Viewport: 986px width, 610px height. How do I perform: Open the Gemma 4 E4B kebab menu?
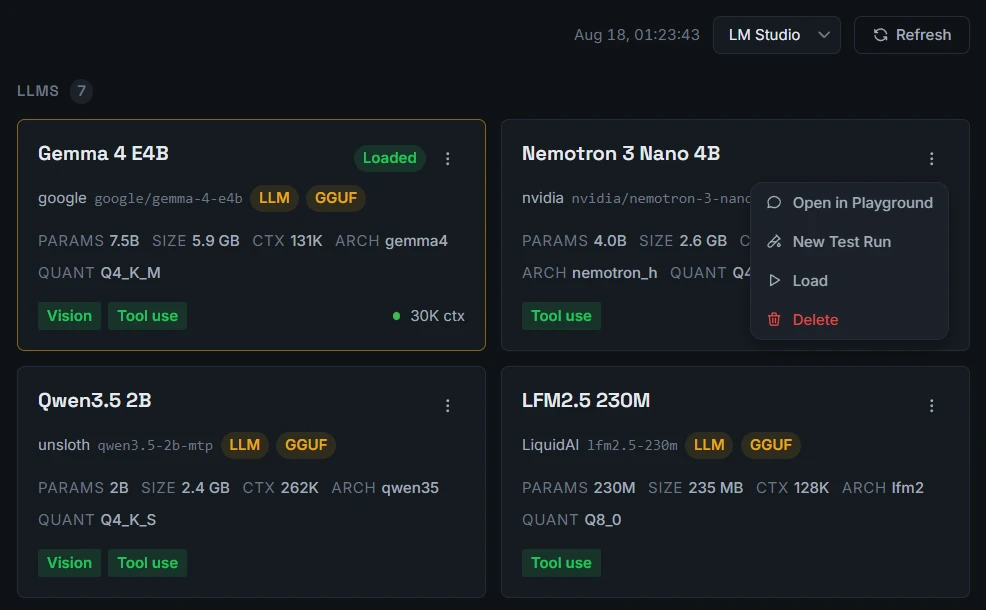tap(448, 158)
